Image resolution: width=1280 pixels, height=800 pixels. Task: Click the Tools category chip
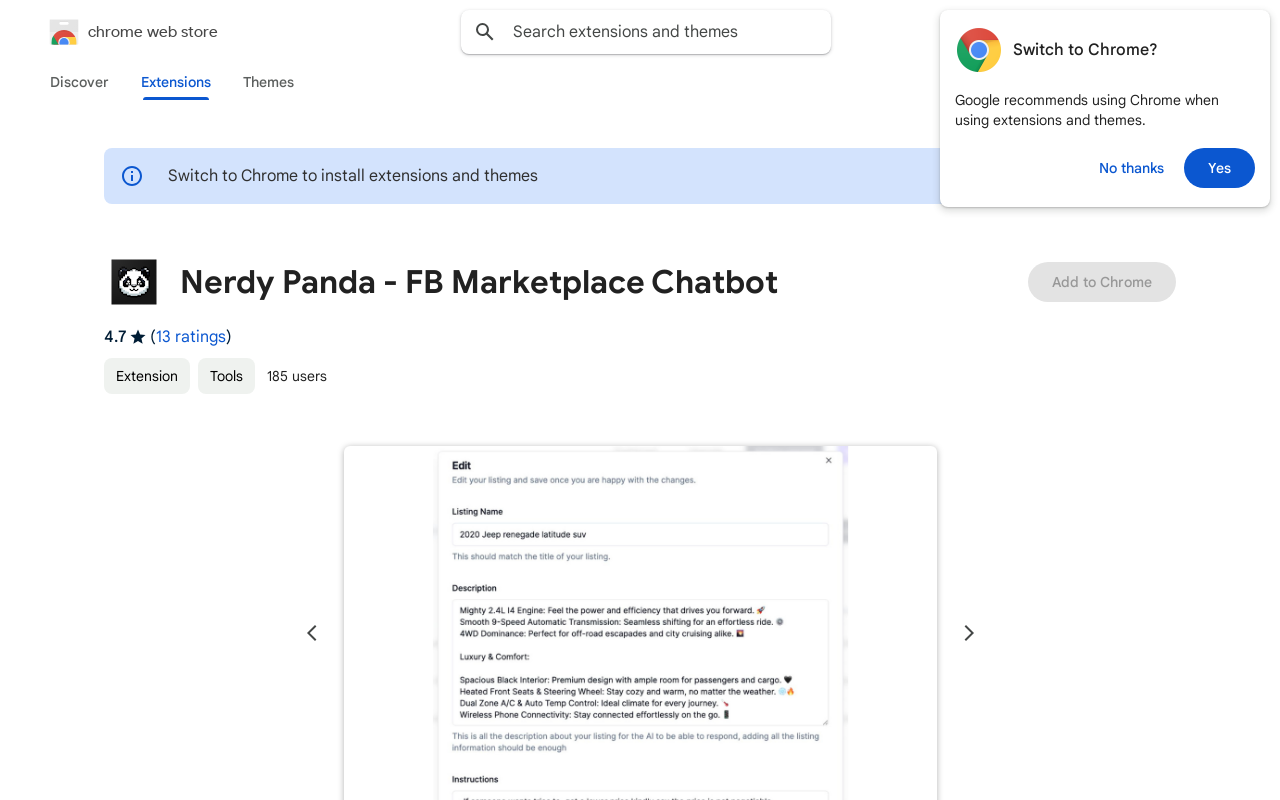coord(226,376)
